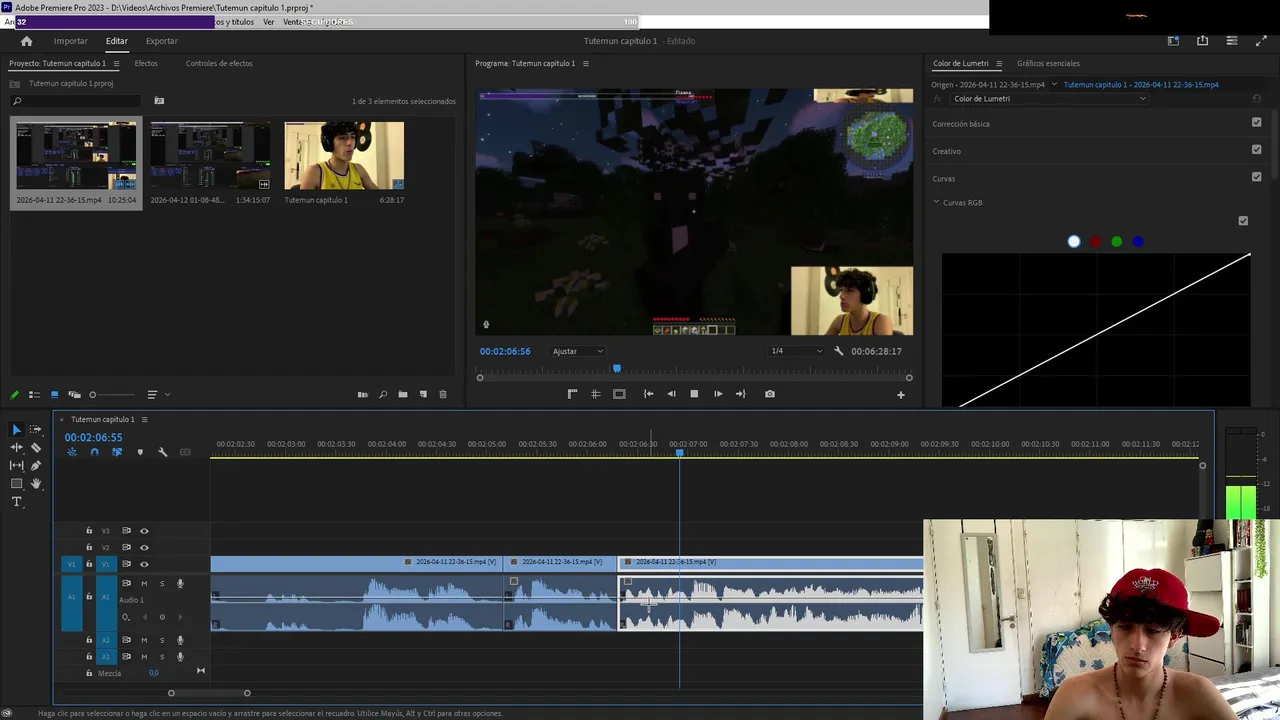This screenshot has width=1280, height=720.
Task: Open the Ver menu
Action: pyautogui.click(x=268, y=22)
